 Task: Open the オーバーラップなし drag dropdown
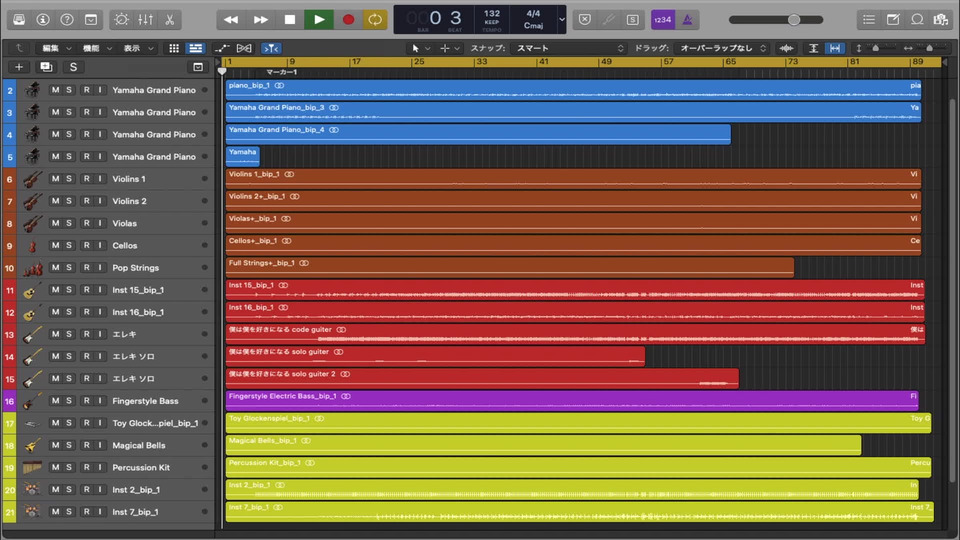pyautogui.click(x=722, y=48)
